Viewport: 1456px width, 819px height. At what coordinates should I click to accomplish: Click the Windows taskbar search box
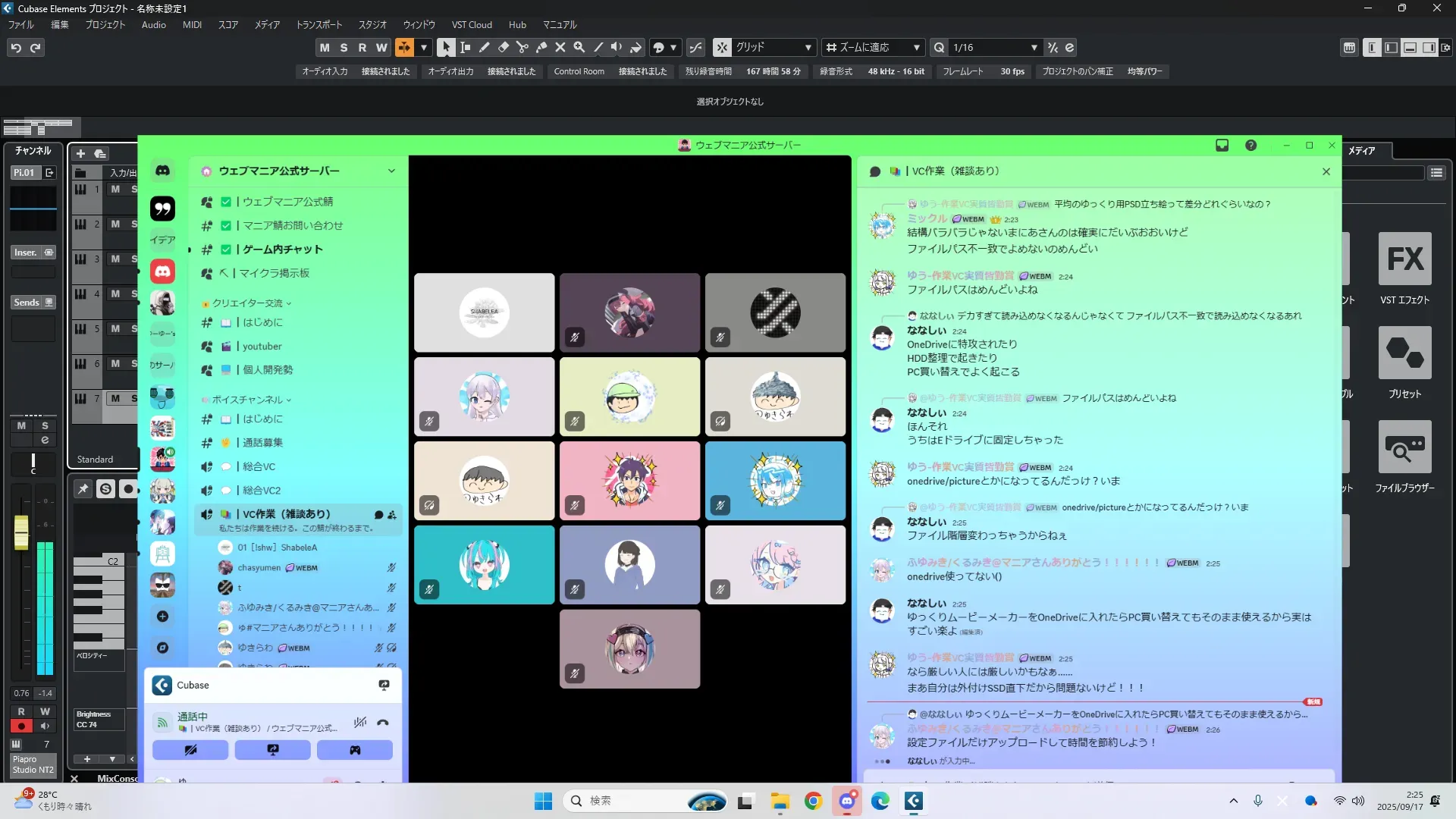pyautogui.click(x=629, y=801)
